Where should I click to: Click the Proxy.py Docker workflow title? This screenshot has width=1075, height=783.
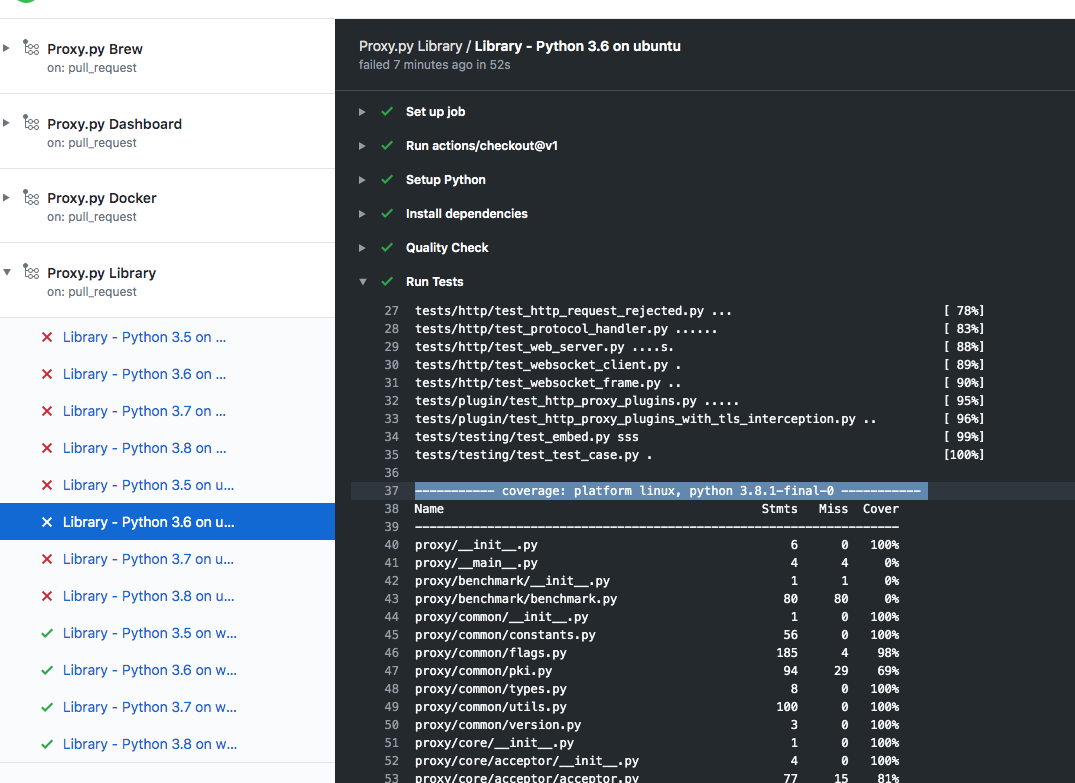click(101, 198)
